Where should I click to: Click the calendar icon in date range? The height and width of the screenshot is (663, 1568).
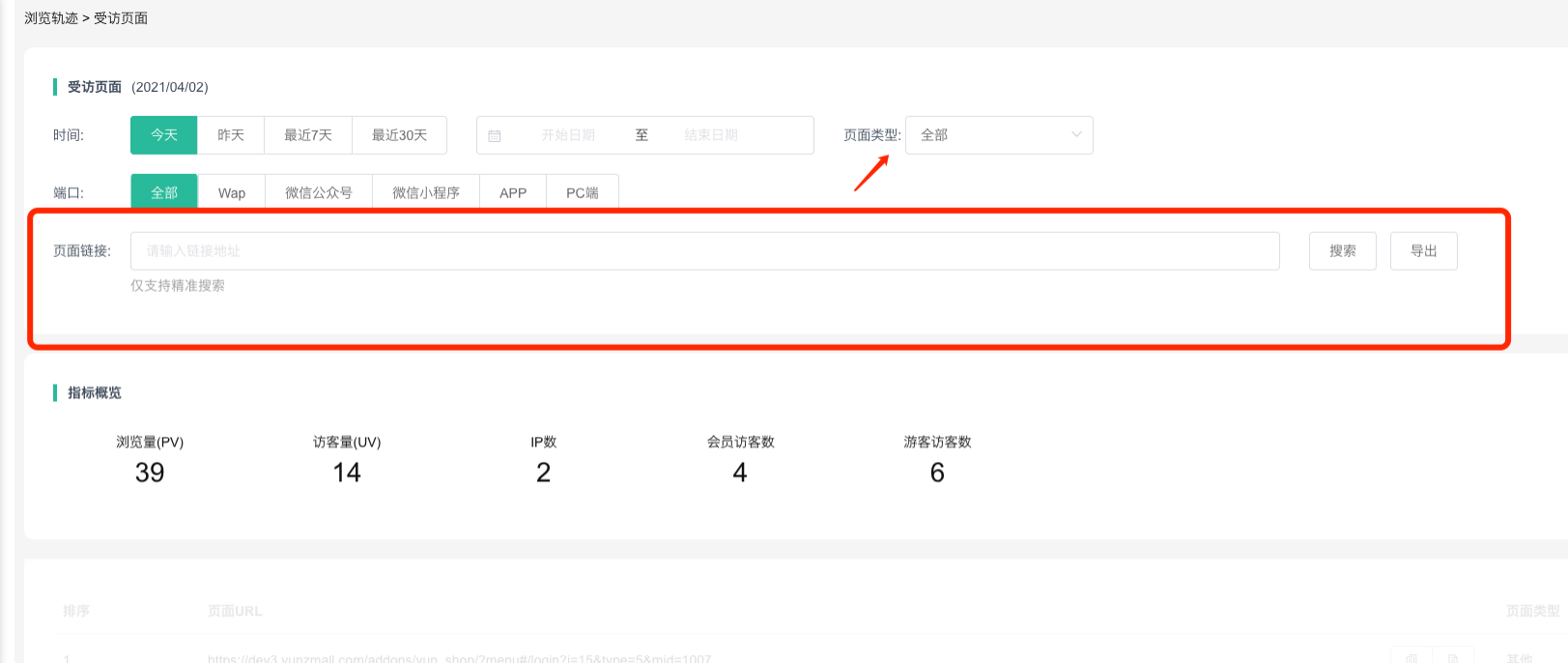click(x=495, y=136)
